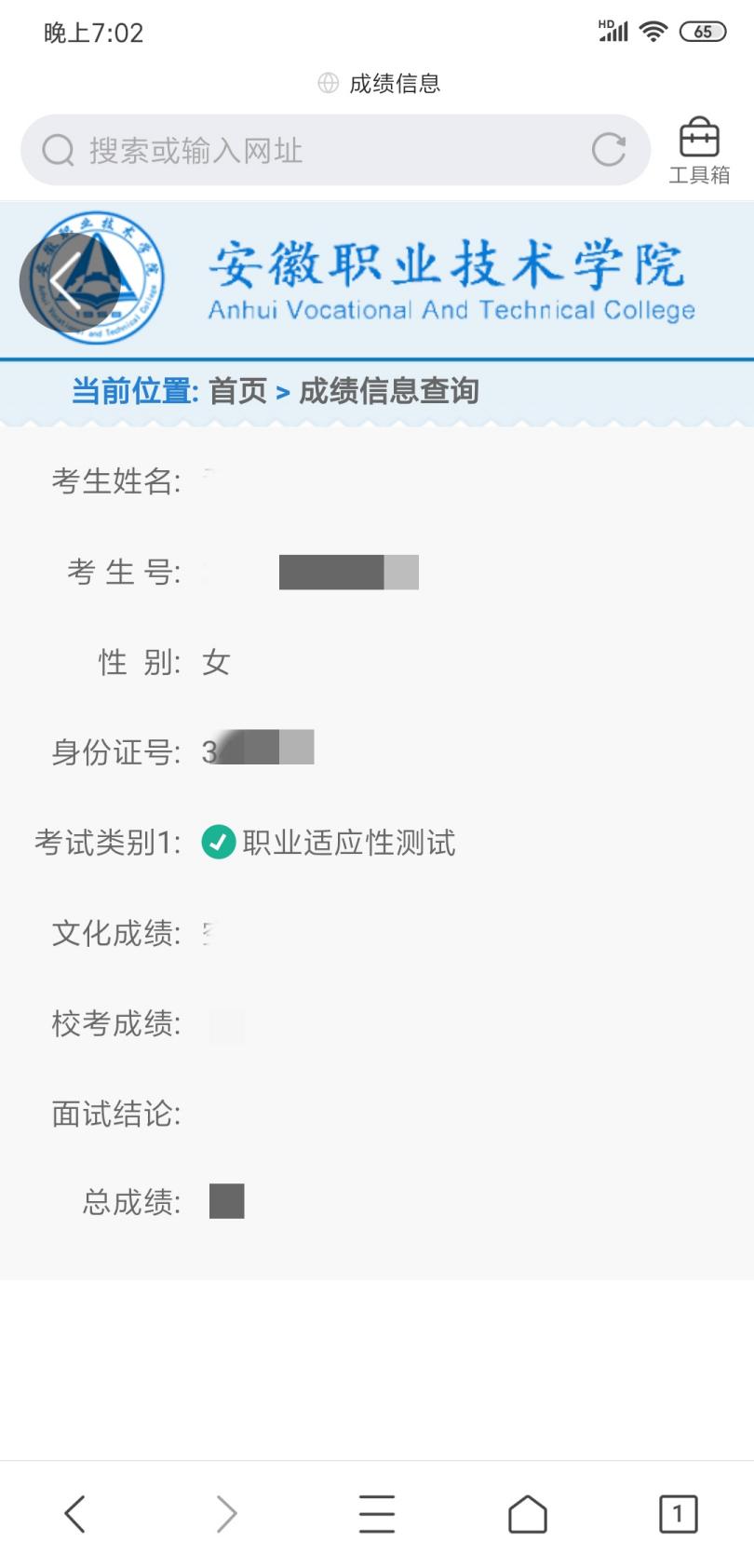Tap the globe icon beside 成绩信息
The width and height of the screenshot is (754, 1568).
click(328, 84)
